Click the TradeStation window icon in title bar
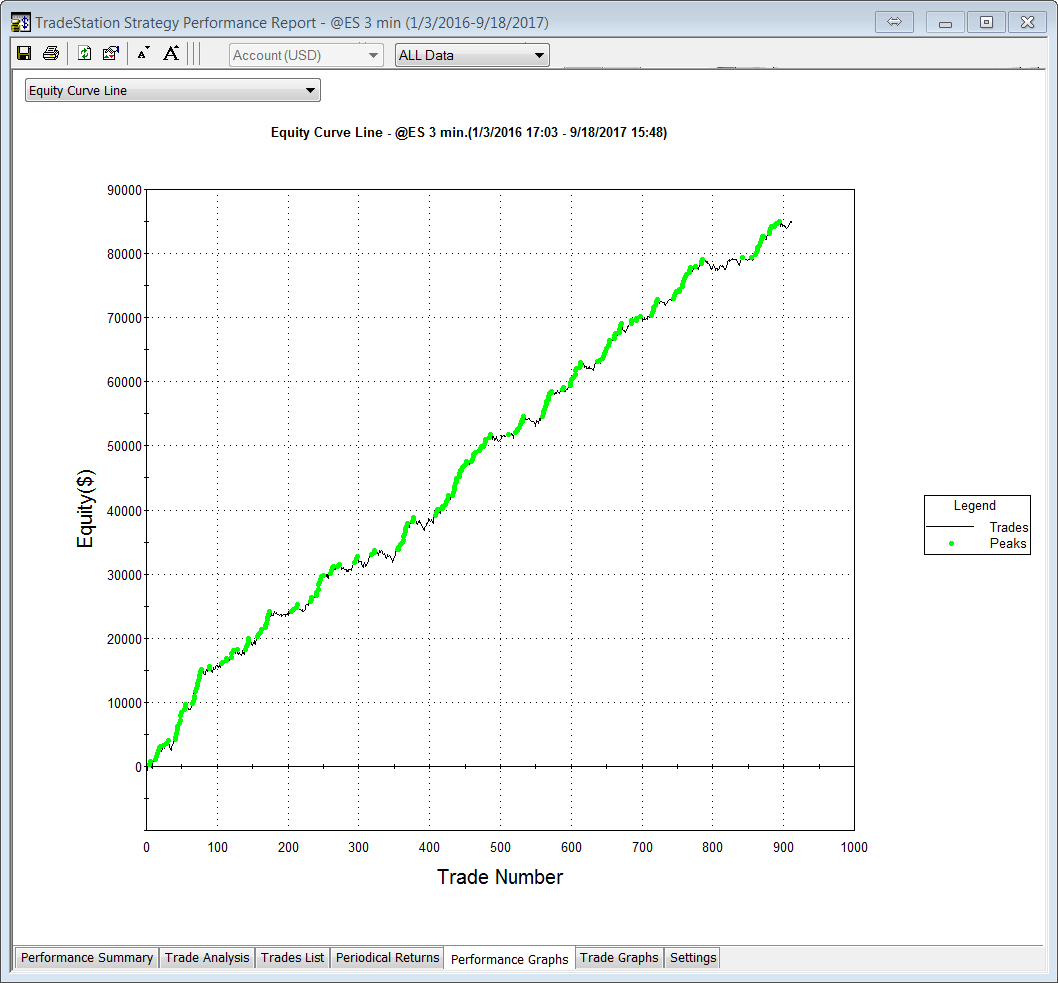The image size is (1058, 983). click(20, 22)
